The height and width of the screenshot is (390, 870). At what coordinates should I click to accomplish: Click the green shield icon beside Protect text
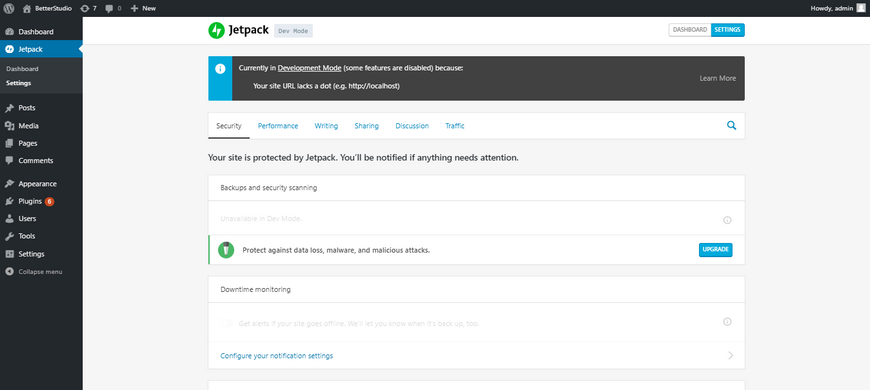[225, 250]
